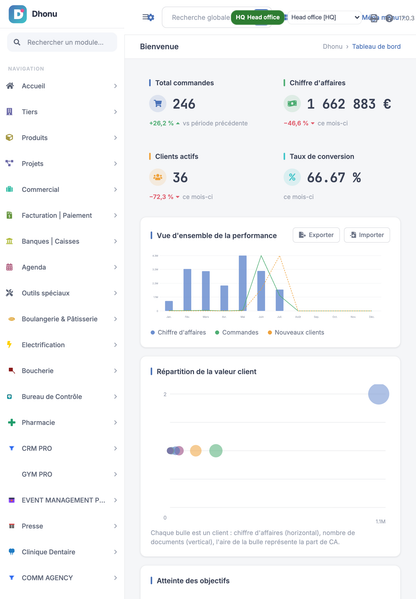This screenshot has height=599, width=416.
Task: Open the help icon in top bar
Action: [389, 18]
